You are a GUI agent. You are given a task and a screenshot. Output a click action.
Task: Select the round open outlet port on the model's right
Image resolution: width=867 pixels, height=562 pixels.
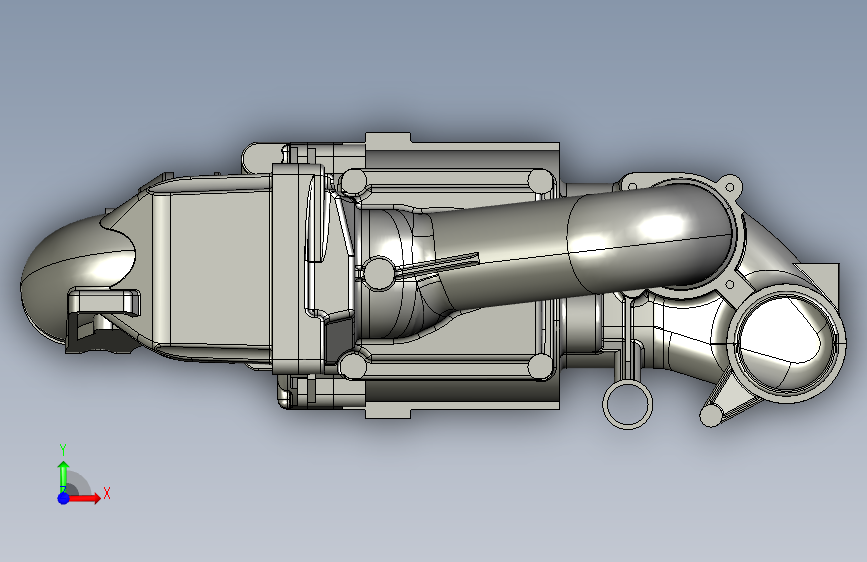pos(786,343)
